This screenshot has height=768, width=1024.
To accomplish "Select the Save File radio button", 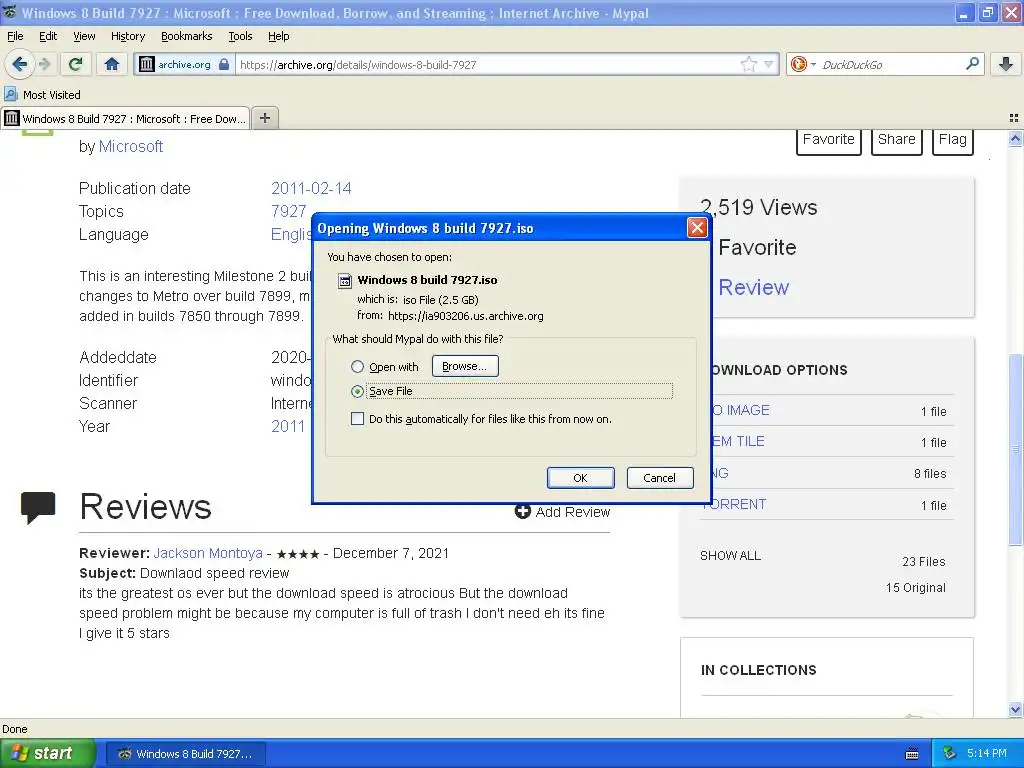I will point(357,391).
